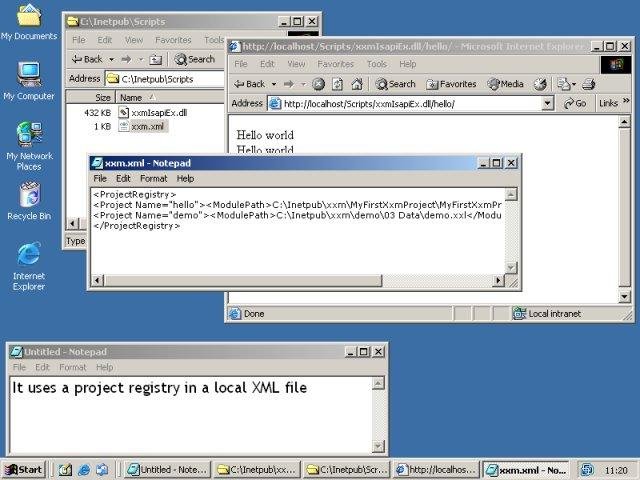The image size is (640, 480).
Task: Open Media in the Internet Explorer toolbar
Action: point(505,84)
